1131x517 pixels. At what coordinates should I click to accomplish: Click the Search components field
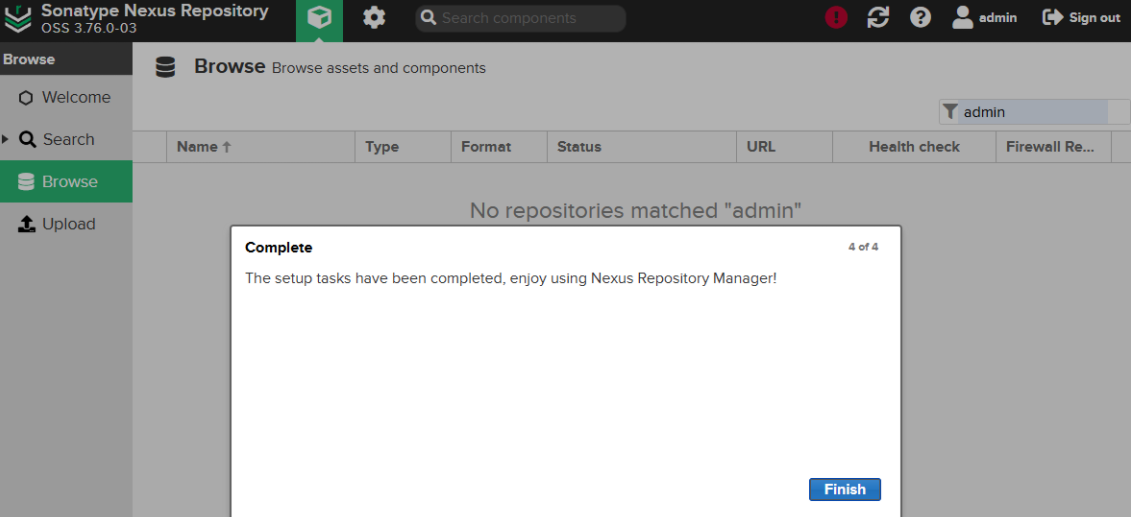click(x=520, y=18)
